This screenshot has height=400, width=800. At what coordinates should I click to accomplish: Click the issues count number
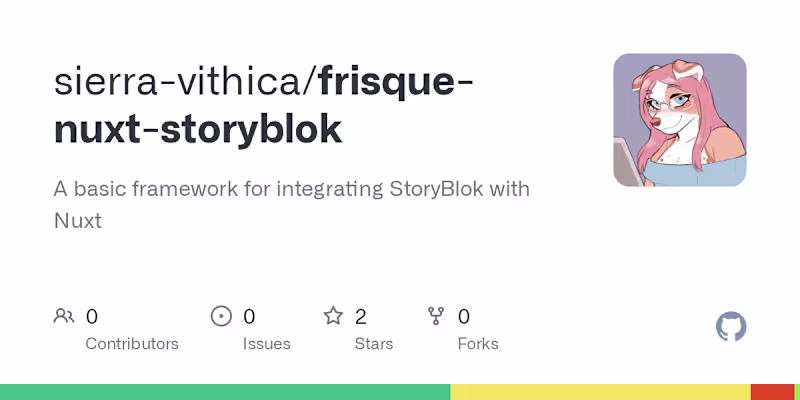(249, 317)
